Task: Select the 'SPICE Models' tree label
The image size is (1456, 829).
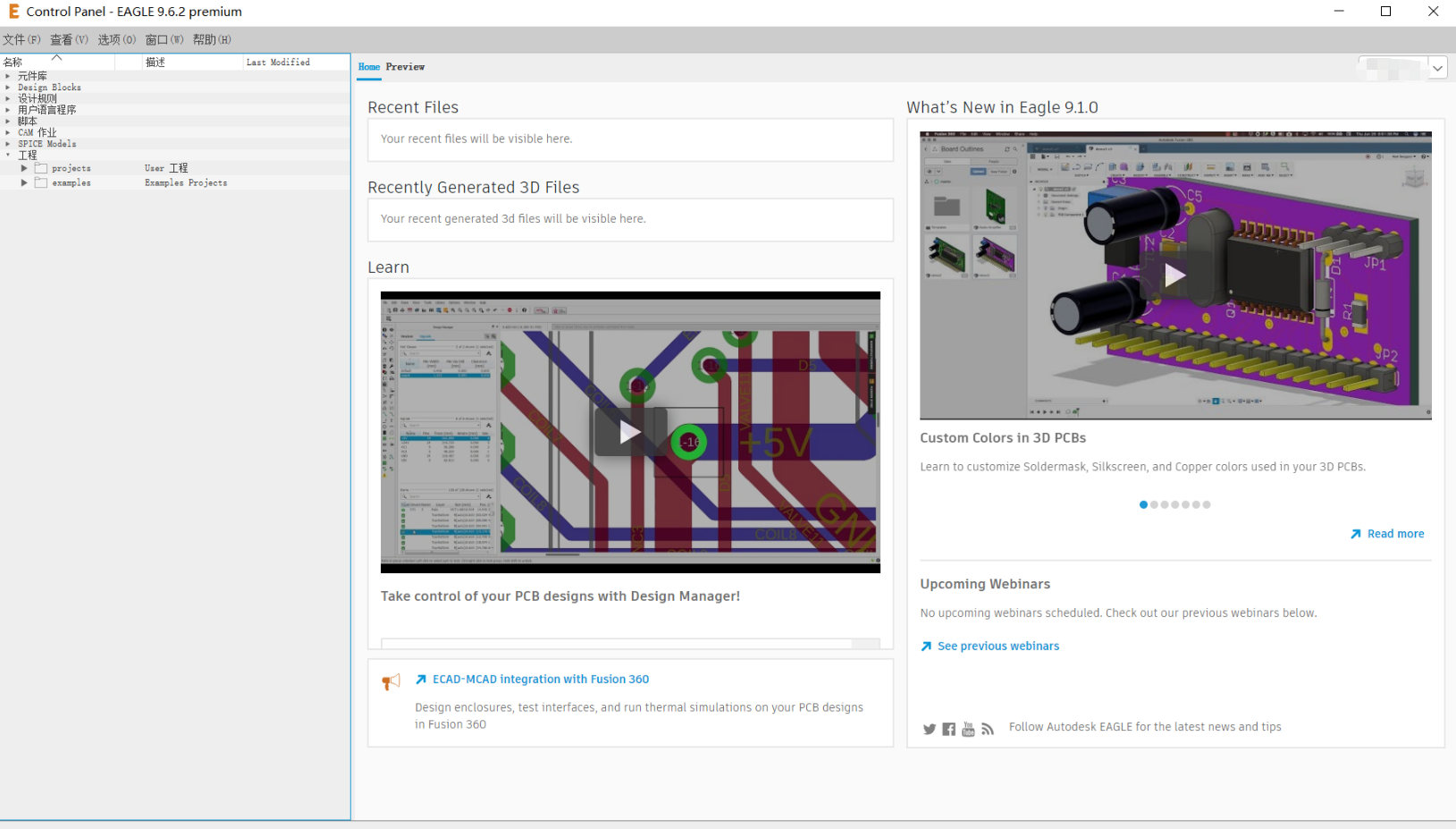Action: tap(46, 144)
